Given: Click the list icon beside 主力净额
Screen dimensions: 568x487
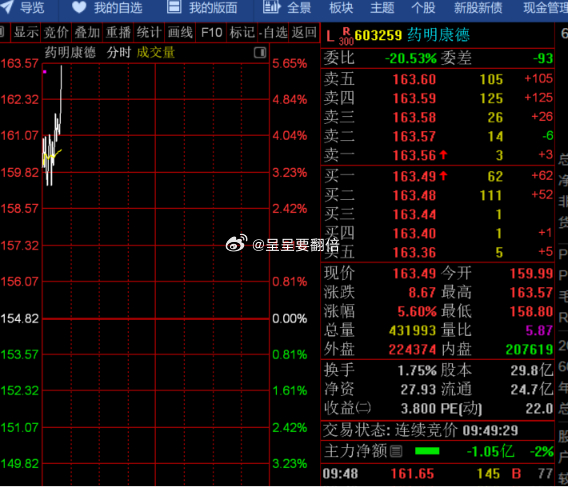Looking at the screenshot, I should click(396, 451).
